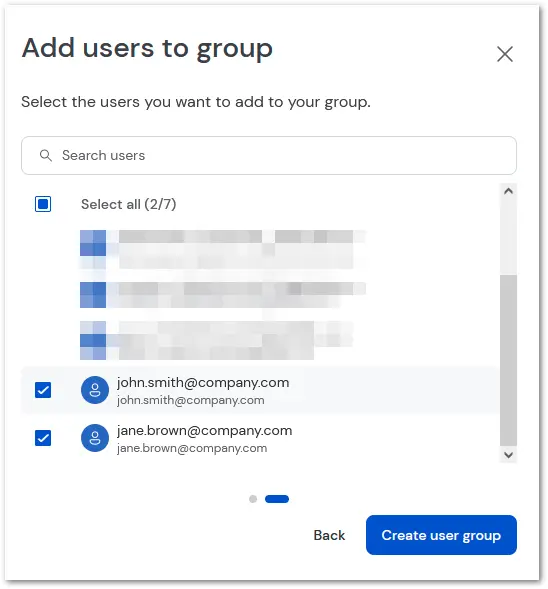Uncheck jane.brown@company.com checkbox
Viewport: 548px width, 589px height.
click(43, 438)
